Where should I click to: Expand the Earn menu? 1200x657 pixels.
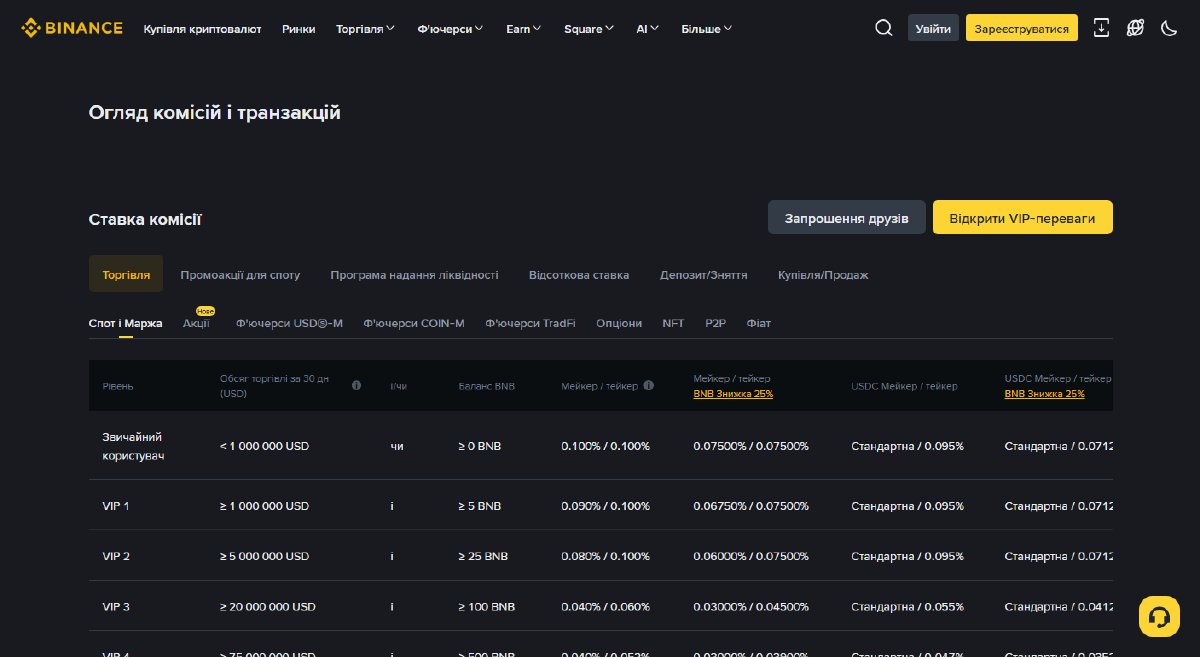(524, 29)
